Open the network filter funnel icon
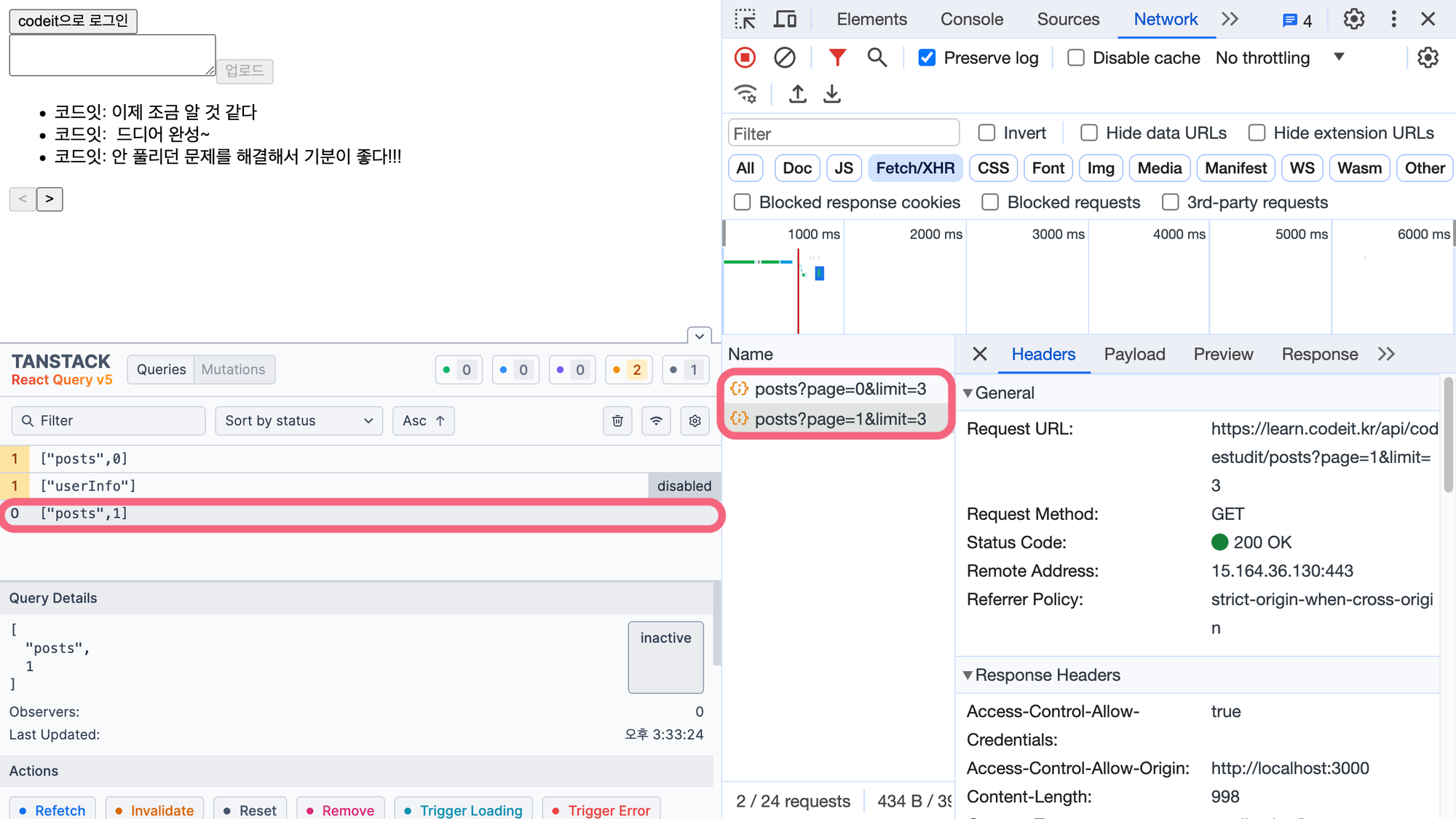The height and width of the screenshot is (819, 1456). 837,58
